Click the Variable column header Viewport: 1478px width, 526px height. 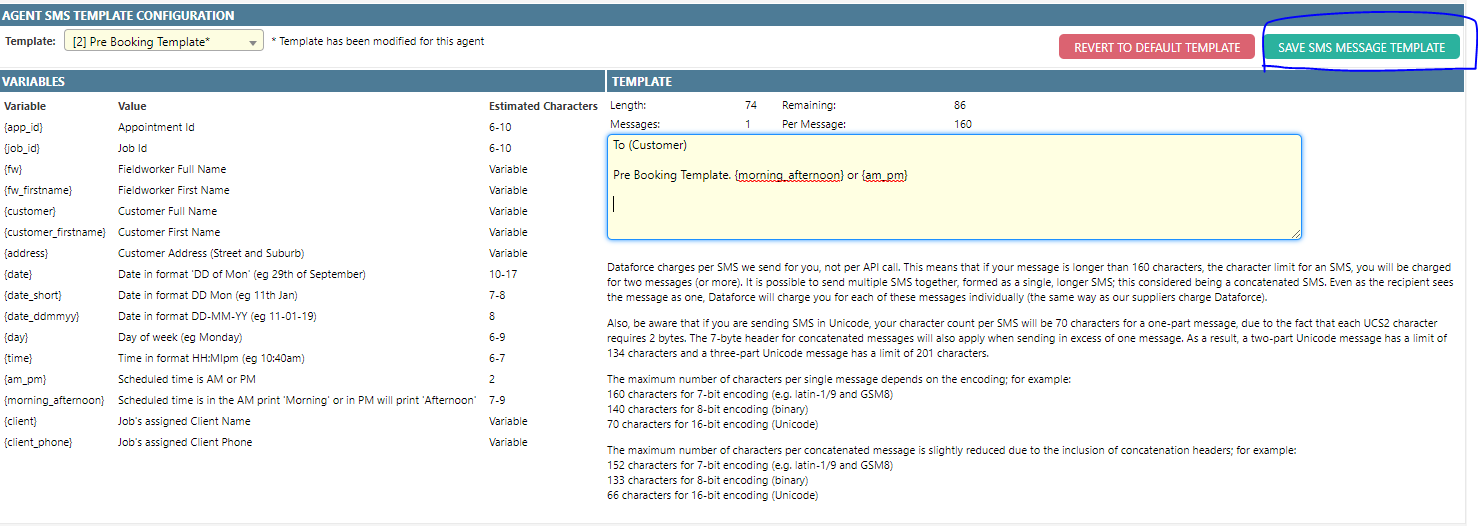click(x=25, y=106)
